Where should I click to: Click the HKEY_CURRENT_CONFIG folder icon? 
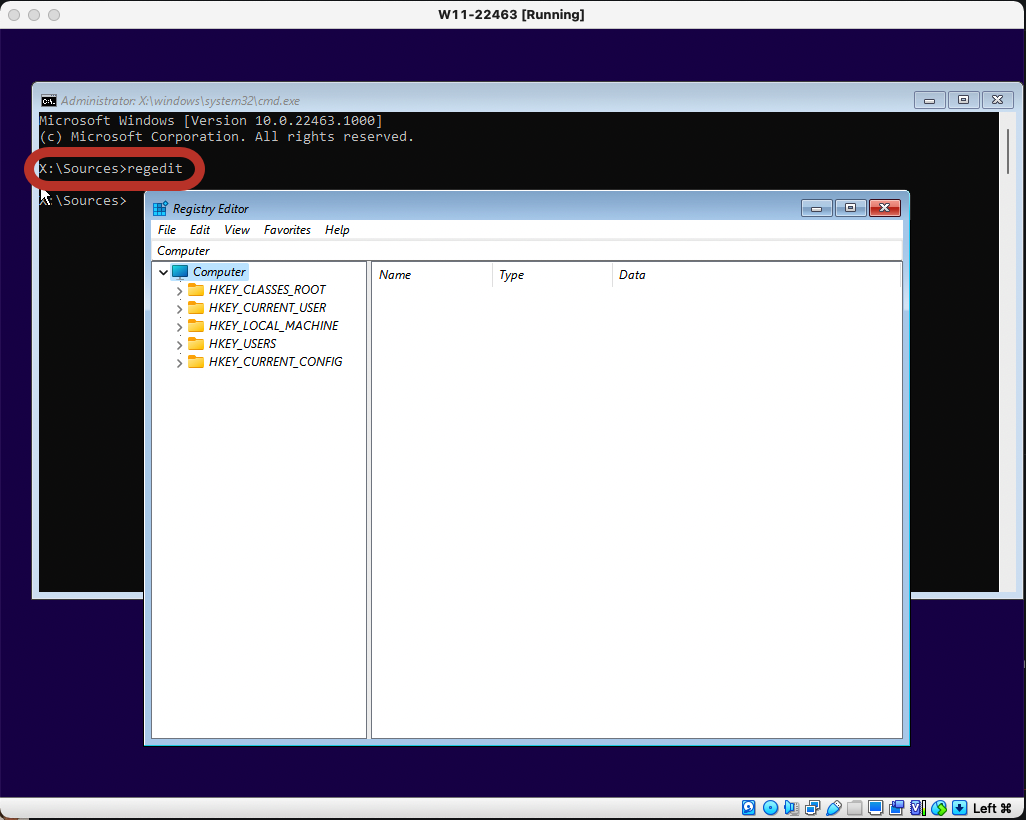coord(196,361)
